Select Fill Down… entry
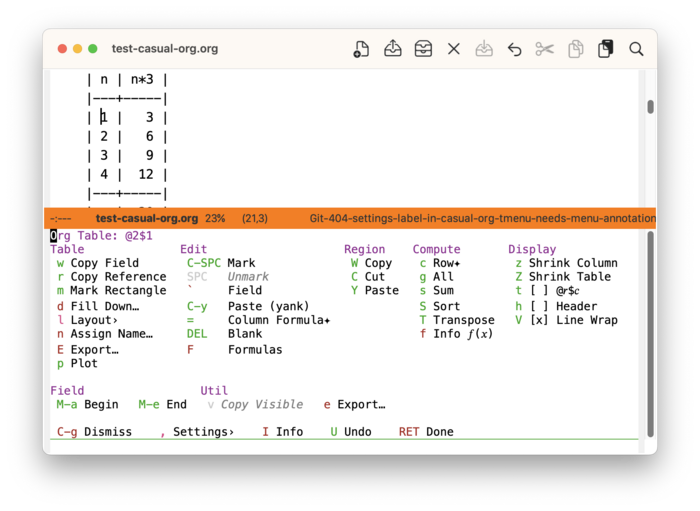This screenshot has height=511, width=700. pos(98,306)
